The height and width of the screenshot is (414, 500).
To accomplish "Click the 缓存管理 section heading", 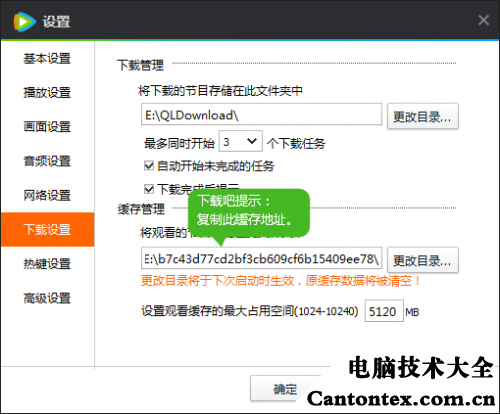I will tap(141, 209).
